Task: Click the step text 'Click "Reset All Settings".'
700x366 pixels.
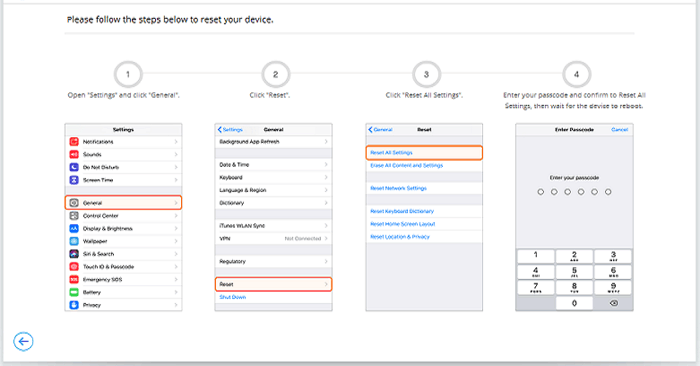Action: [x=424, y=95]
